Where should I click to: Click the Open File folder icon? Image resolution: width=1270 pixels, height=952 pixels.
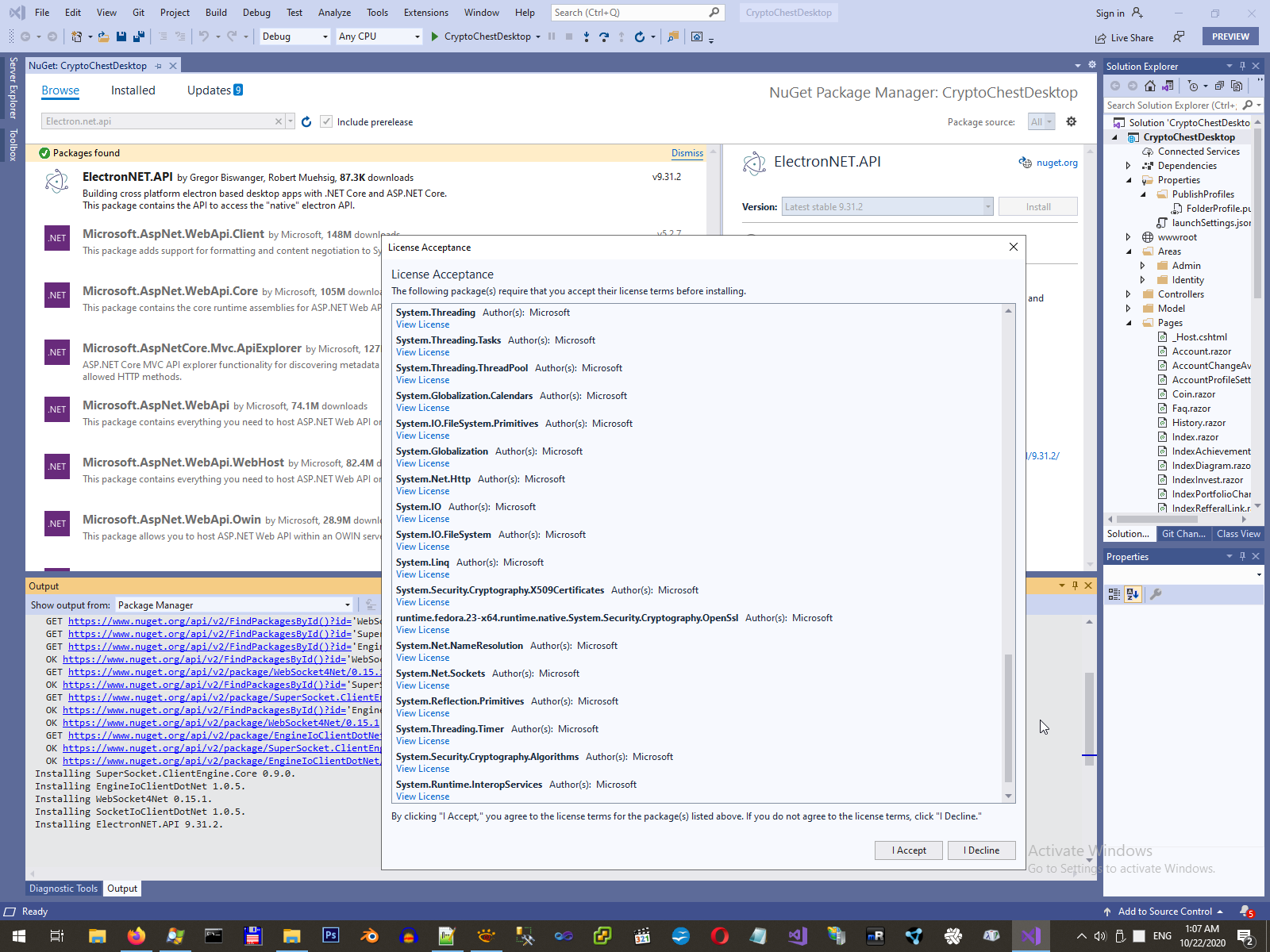(103, 36)
